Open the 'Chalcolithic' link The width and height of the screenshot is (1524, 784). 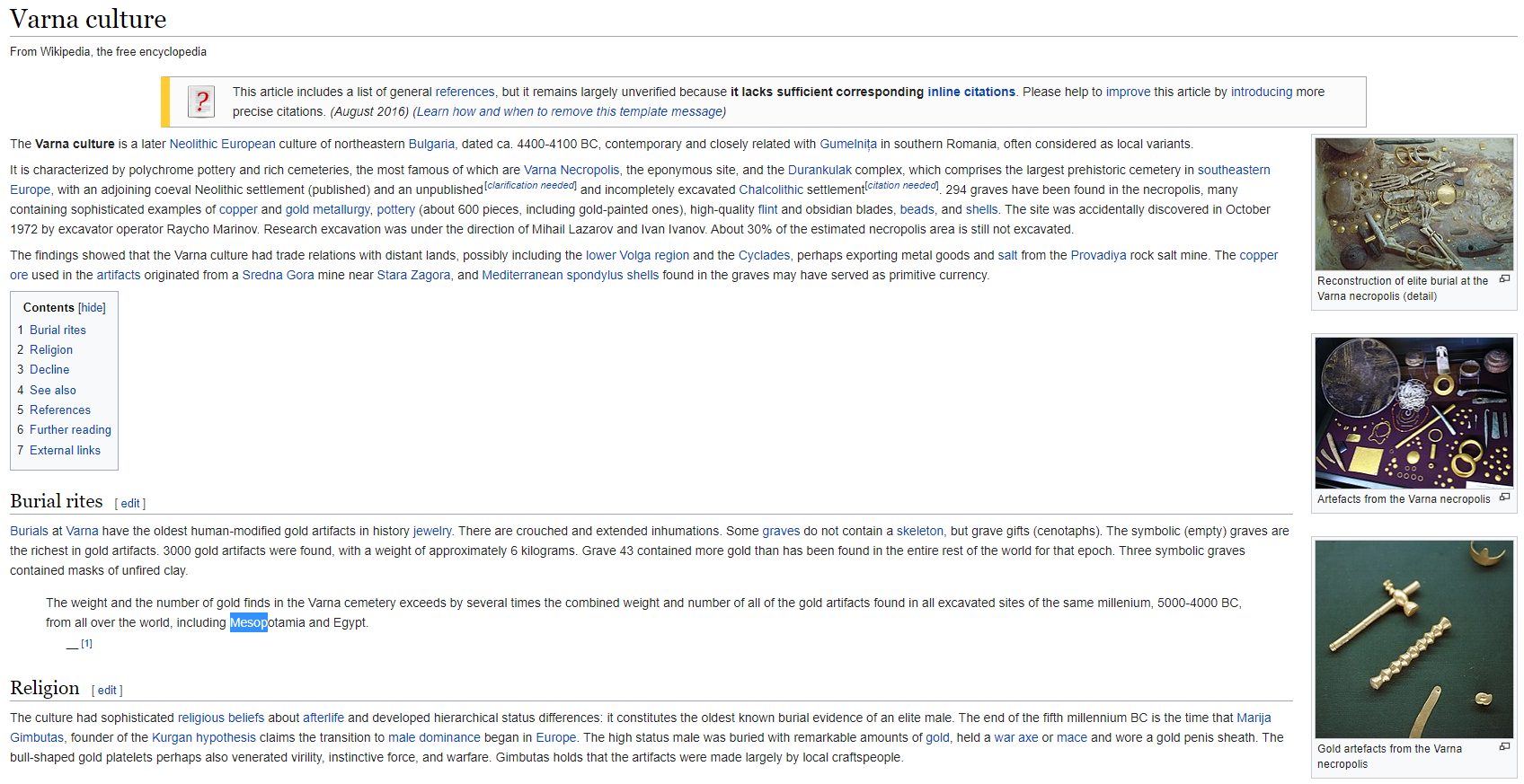pos(771,189)
